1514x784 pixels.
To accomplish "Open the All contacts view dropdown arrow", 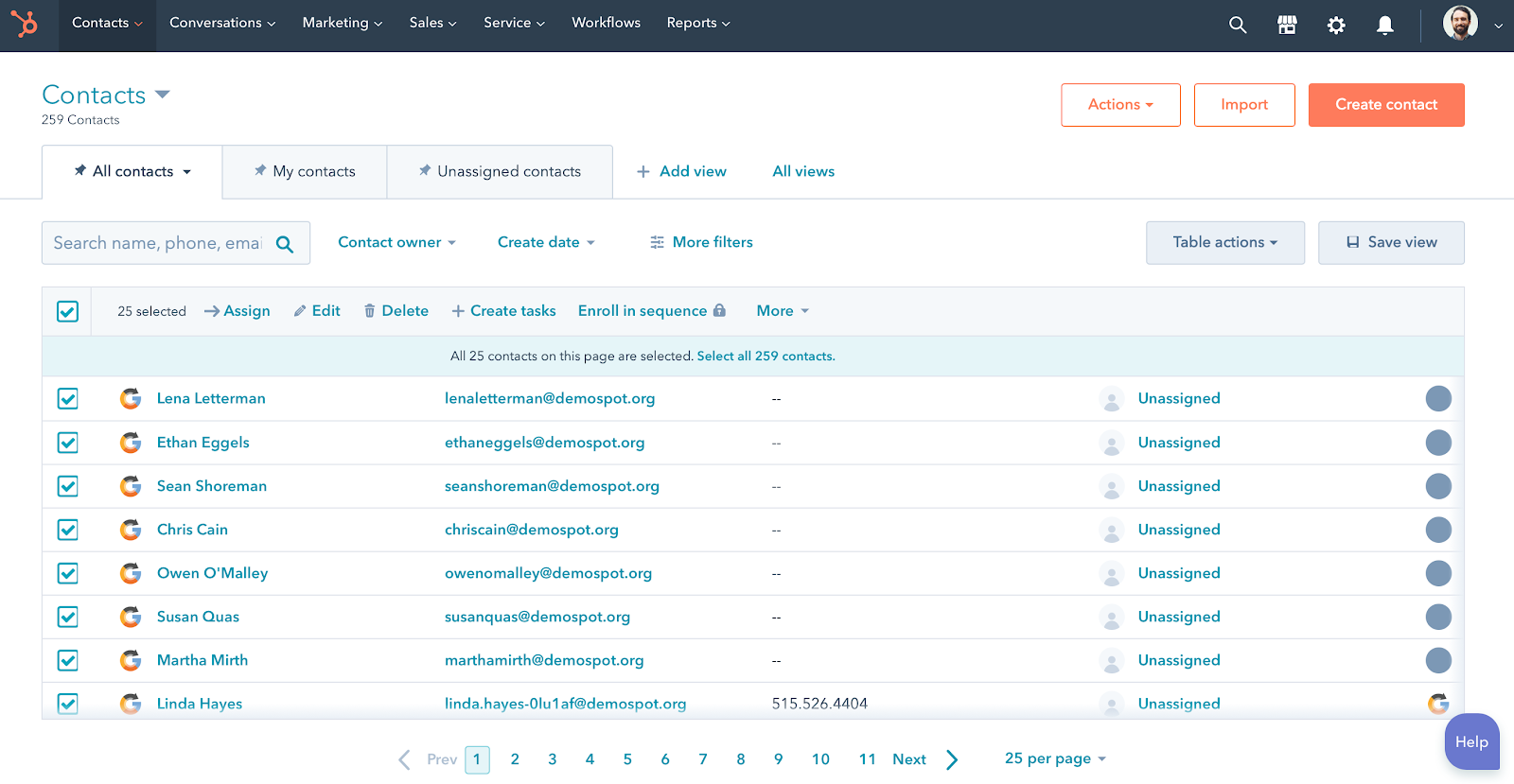I will pos(187,172).
